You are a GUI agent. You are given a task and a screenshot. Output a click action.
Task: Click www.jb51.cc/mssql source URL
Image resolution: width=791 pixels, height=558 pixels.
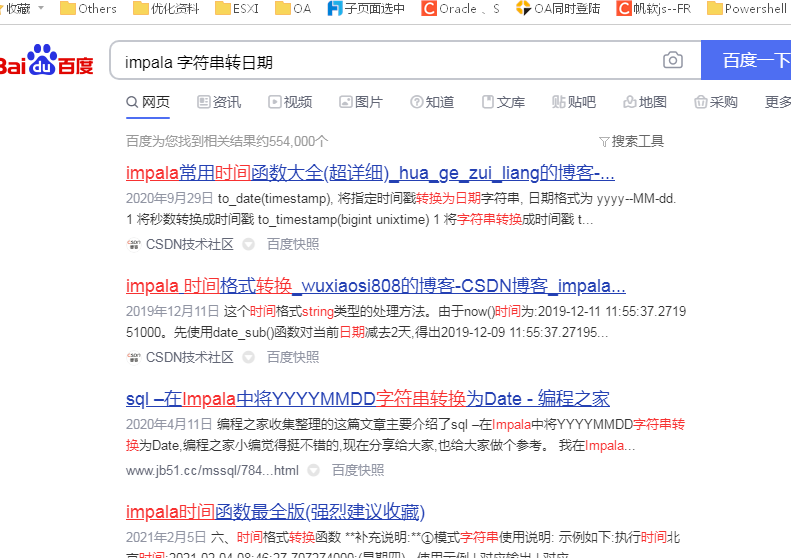[x=212, y=471]
